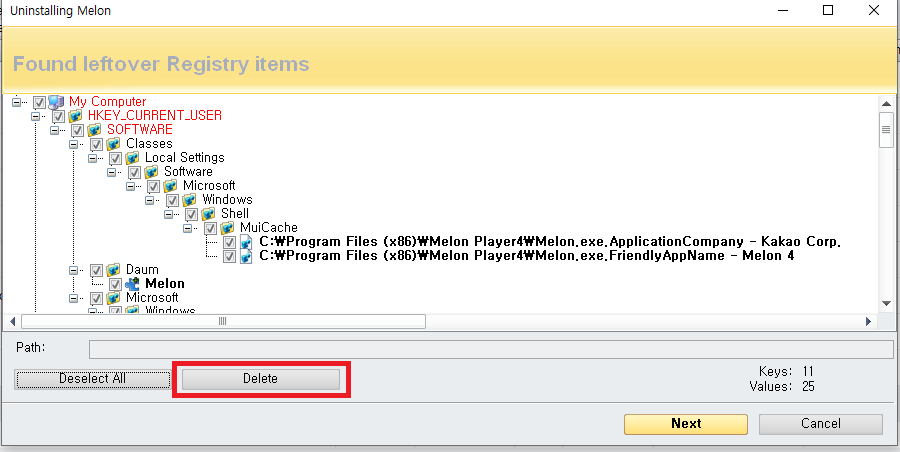The width and height of the screenshot is (900, 452).
Task: Collapse the Local Settings node
Action: [x=92, y=158]
